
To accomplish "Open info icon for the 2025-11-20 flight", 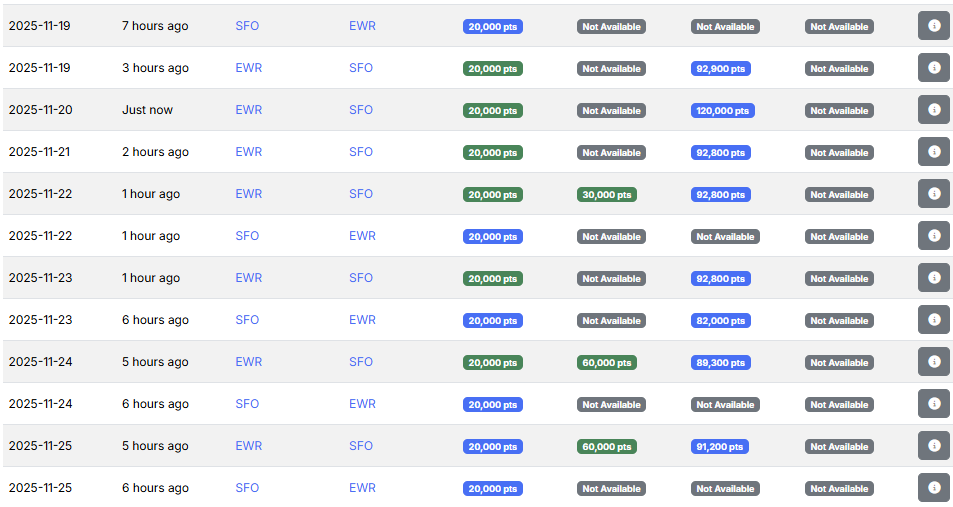I will click(x=933, y=110).
